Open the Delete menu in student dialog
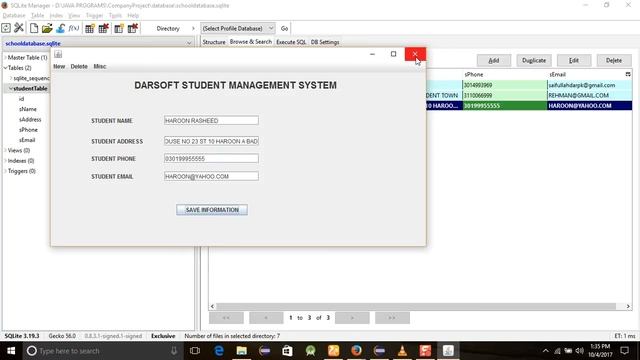 click(79, 66)
